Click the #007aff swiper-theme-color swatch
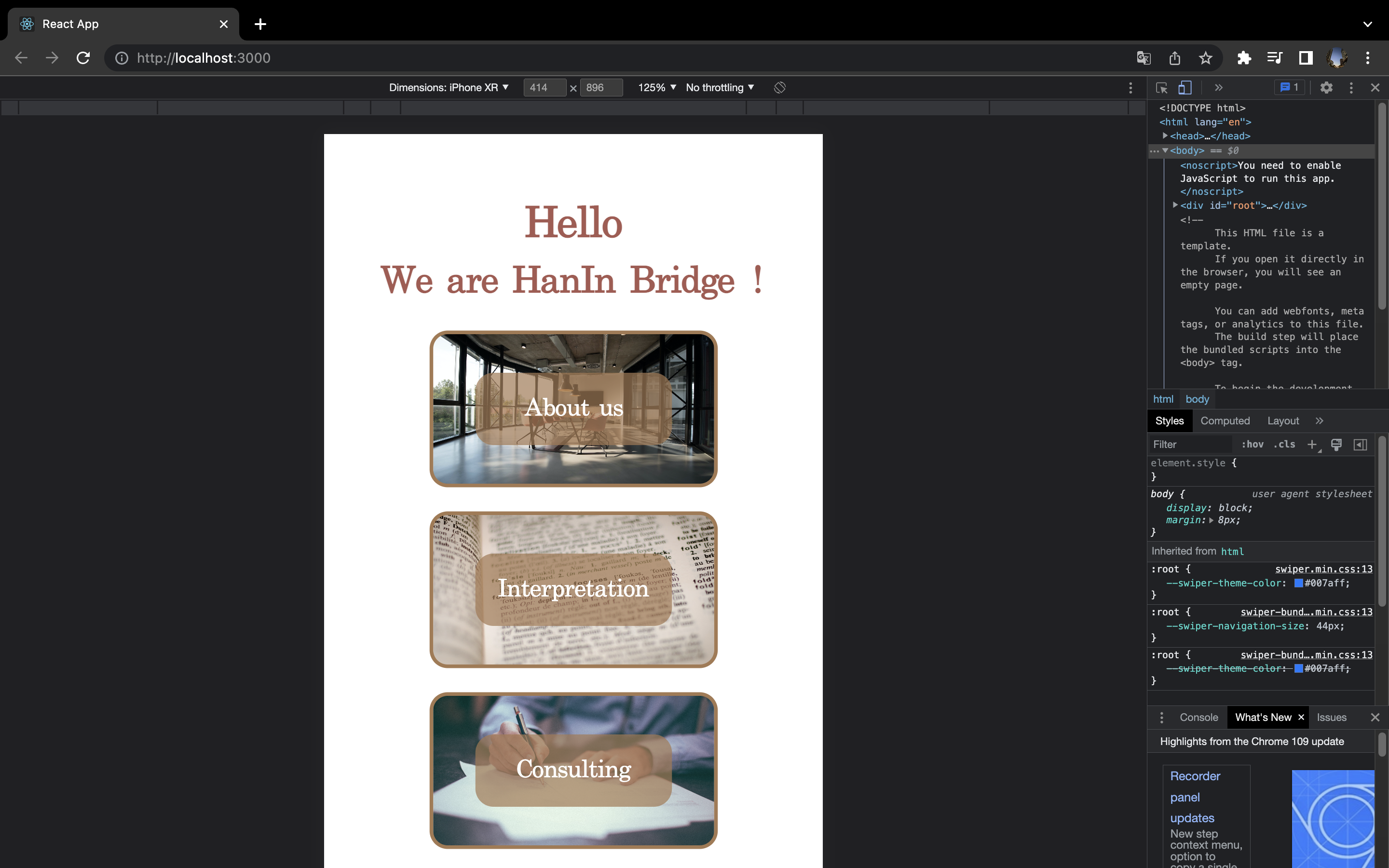This screenshot has width=1389, height=868. (x=1298, y=583)
